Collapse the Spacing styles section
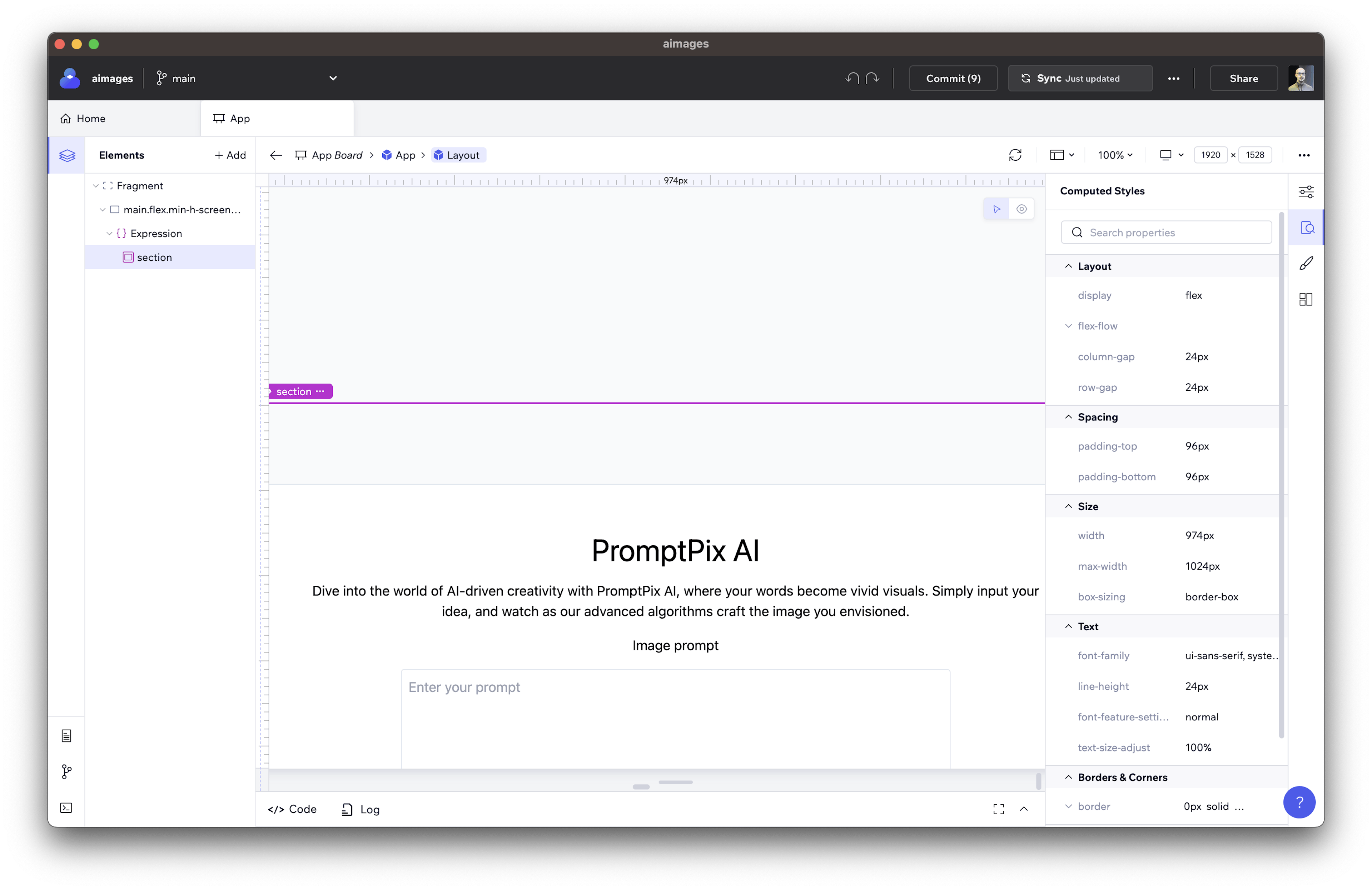Image resolution: width=1372 pixels, height=890 pixels. (1069, 417)
